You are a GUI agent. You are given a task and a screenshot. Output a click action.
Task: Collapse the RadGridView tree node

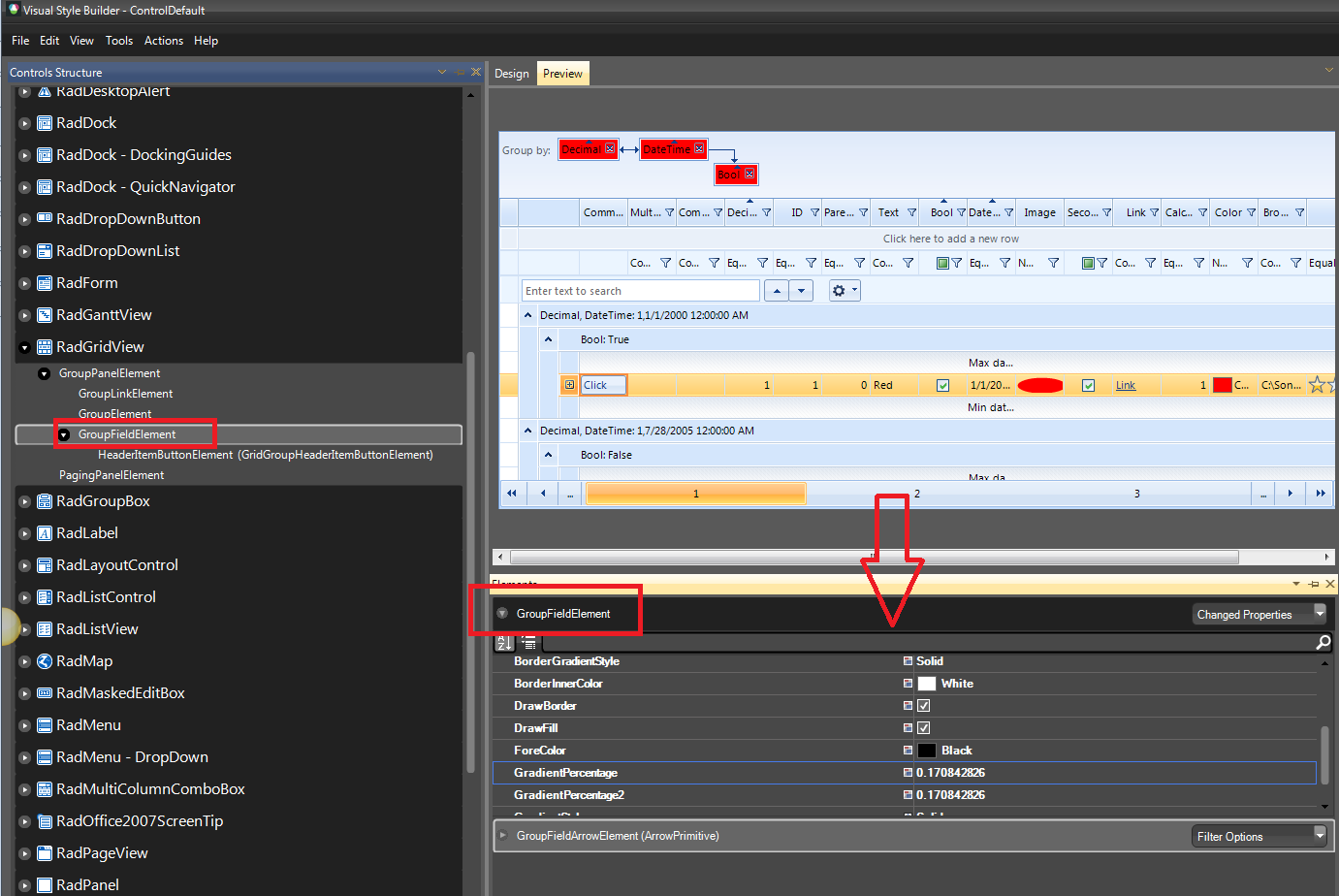[25, 347]
